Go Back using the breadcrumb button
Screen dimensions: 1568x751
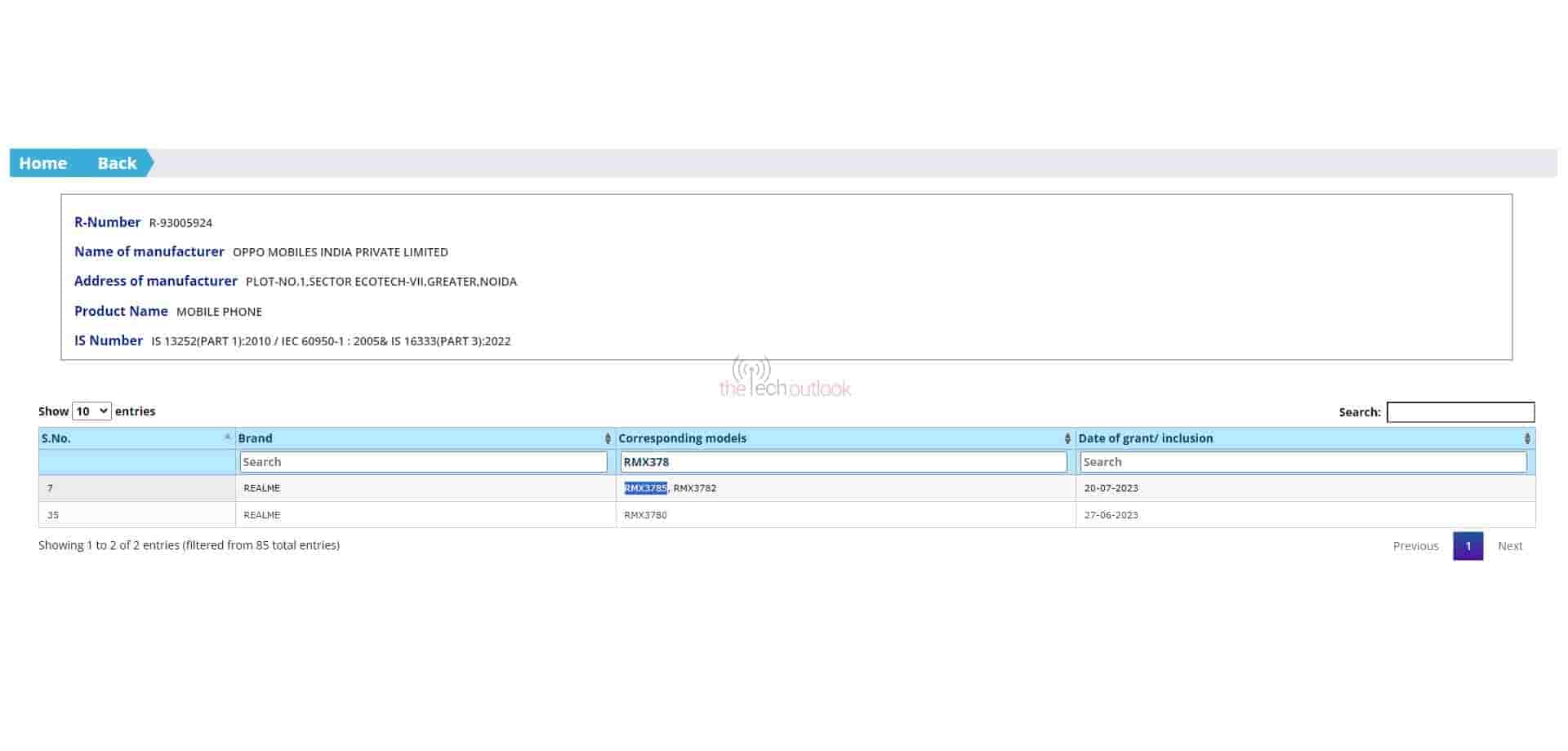pyautogui.click(x=117, y=163)
